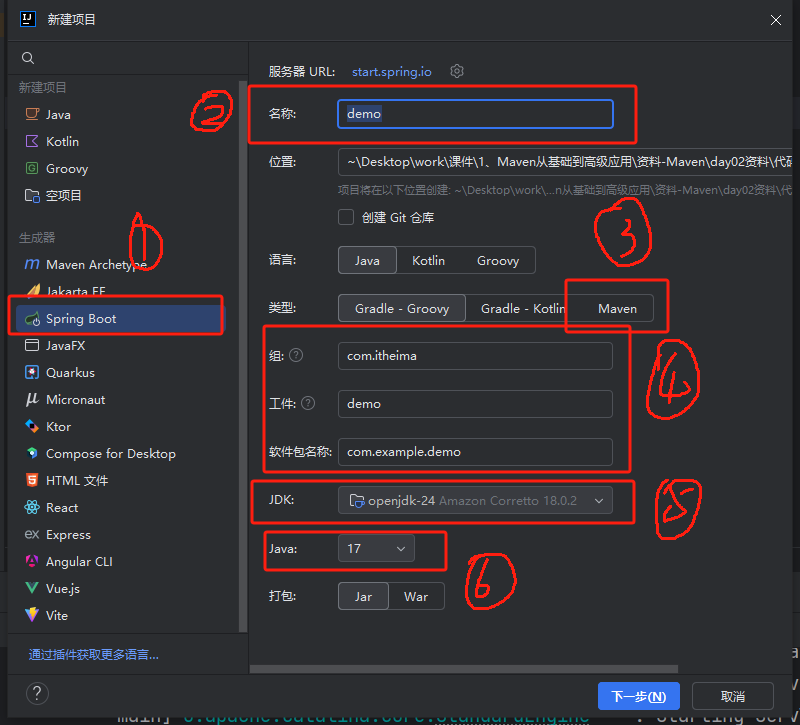Click the 名称 demo input field
Viewport: 800px width, 725px height.
click(x=475, y=114)
